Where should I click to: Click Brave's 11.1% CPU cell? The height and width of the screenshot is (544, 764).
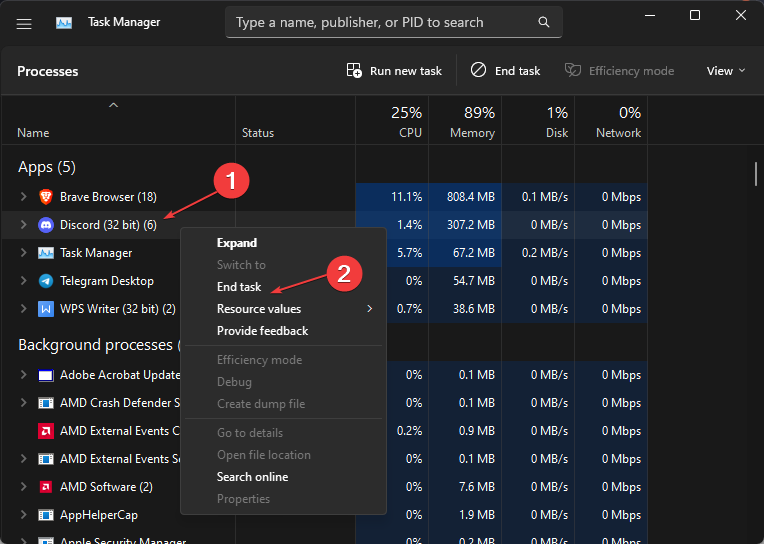(x=392, y=197)
